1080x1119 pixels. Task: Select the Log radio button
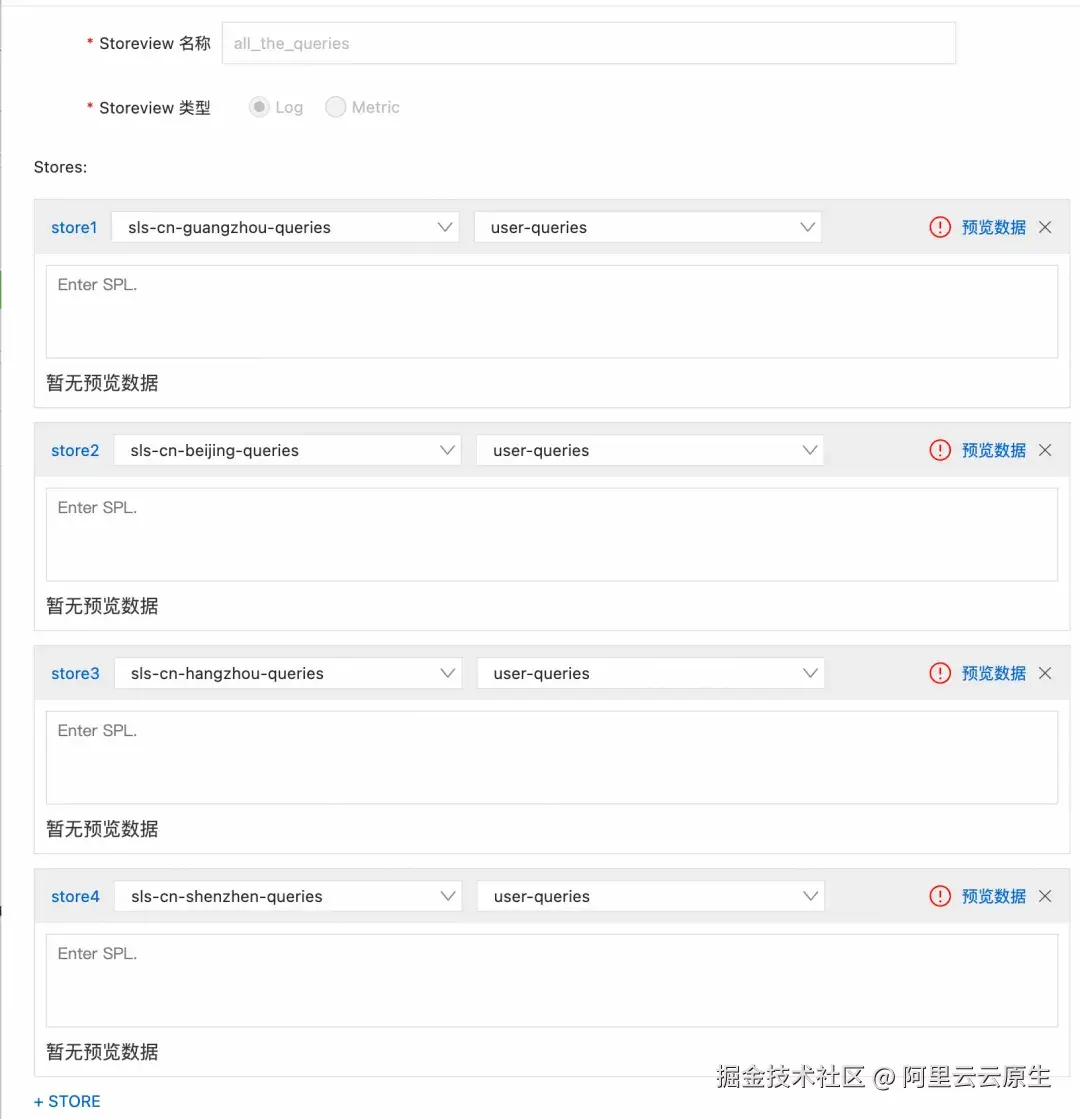(x=259, y=107)
